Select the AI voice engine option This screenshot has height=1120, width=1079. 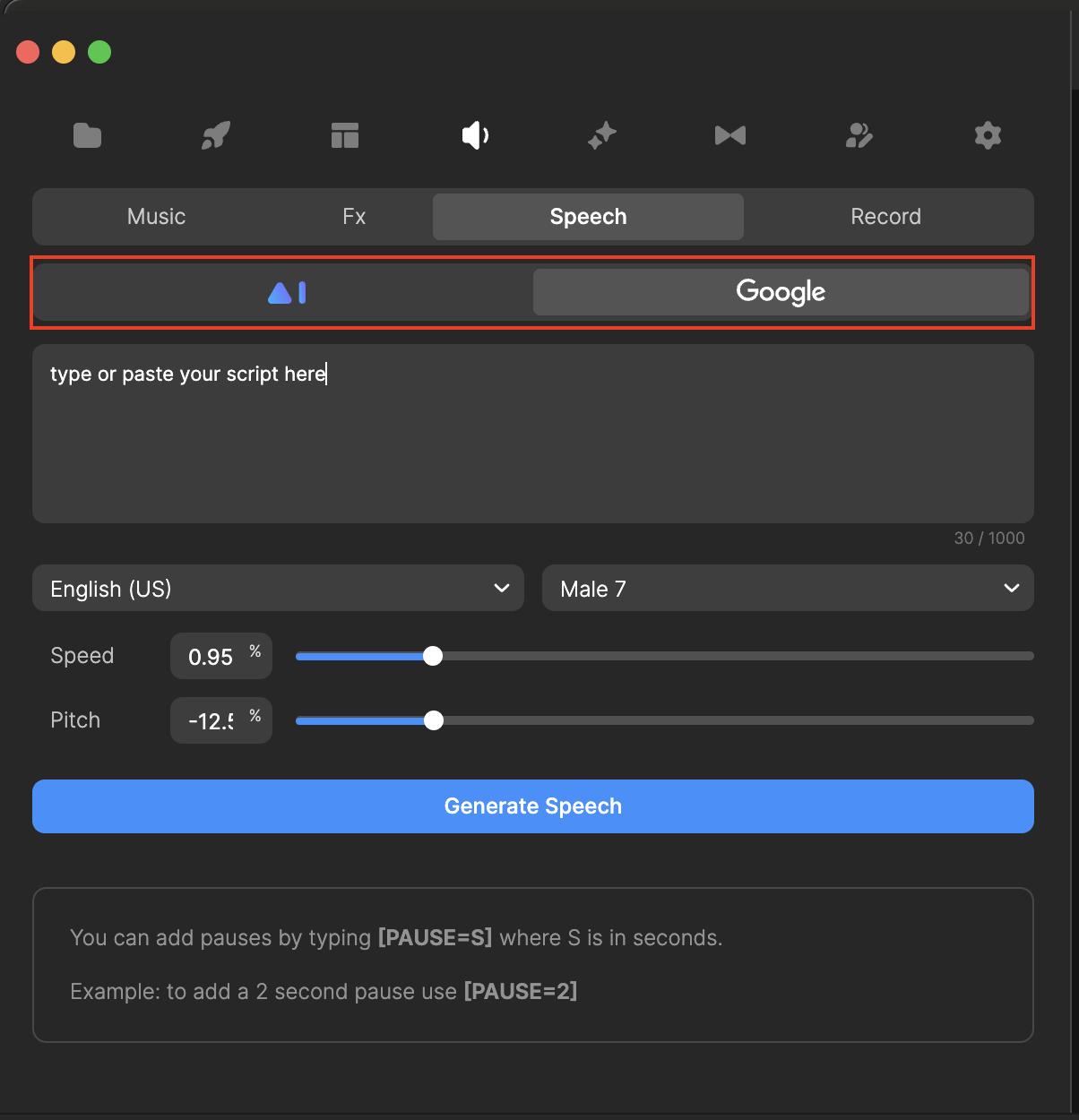[286, 292]
